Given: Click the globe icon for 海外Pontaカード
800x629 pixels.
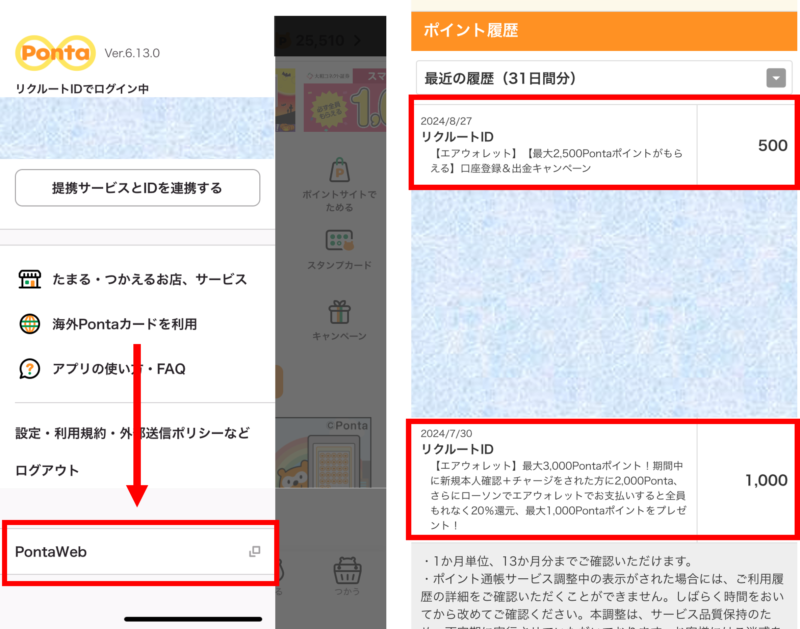Looking at the screenshot, I should click(x=30, y=324).
